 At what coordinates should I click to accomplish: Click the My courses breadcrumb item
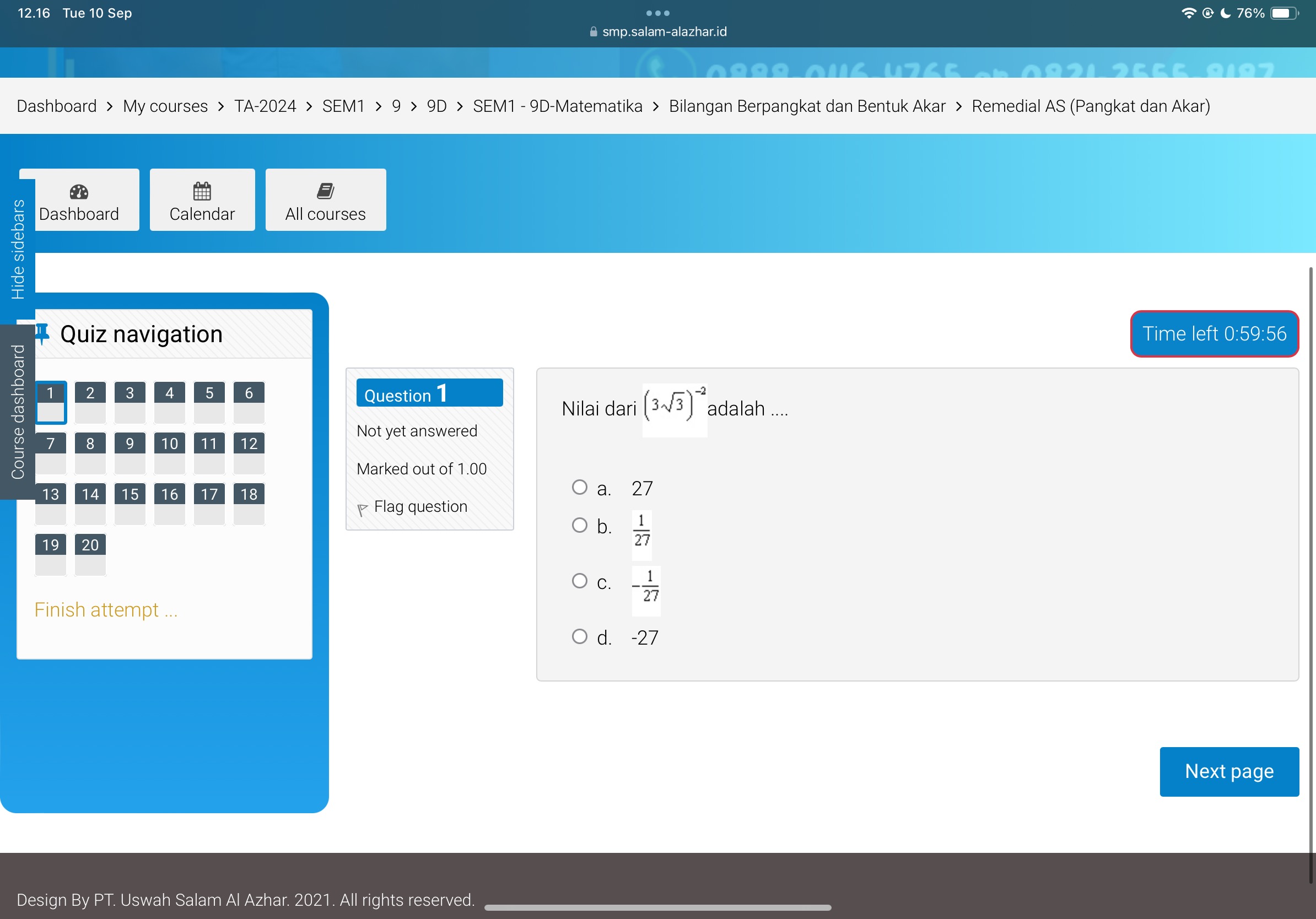click(162, 105)
